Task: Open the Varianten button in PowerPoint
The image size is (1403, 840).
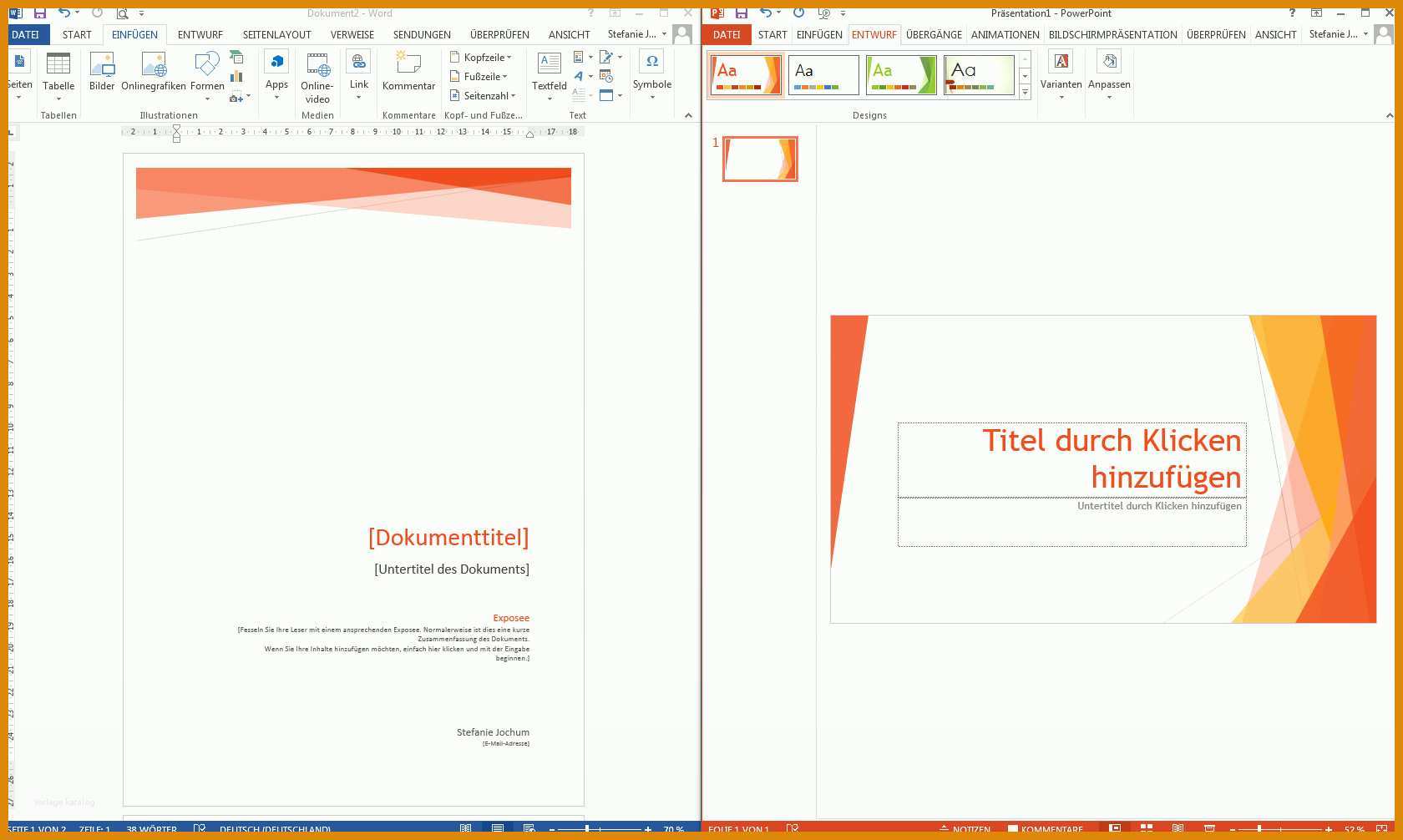Action: pyautogui.click(x=1061, y=75)
